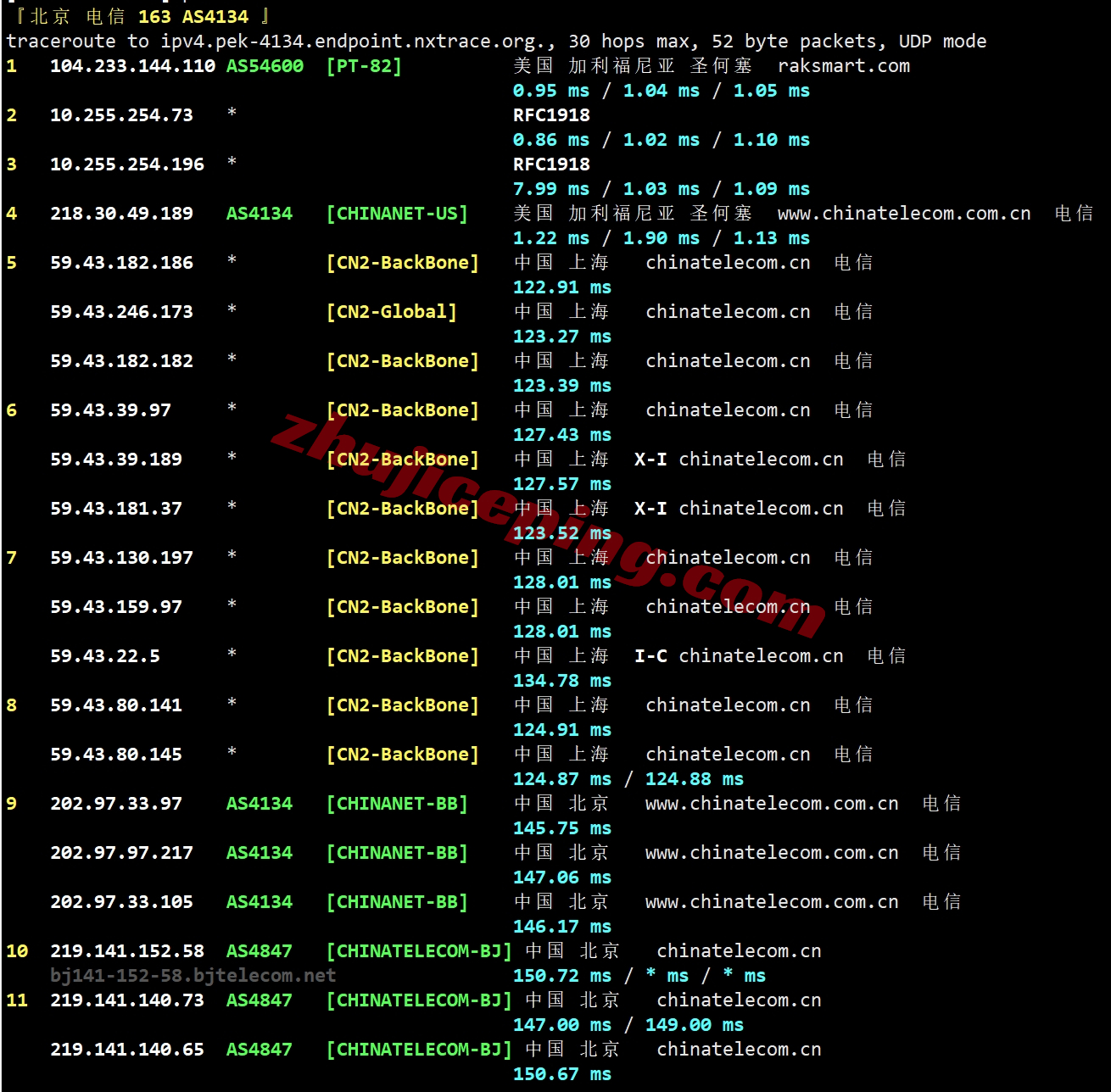Select IP 10.255.254.73
The image size is (1111, 1092).
click(x=121, y=115)
